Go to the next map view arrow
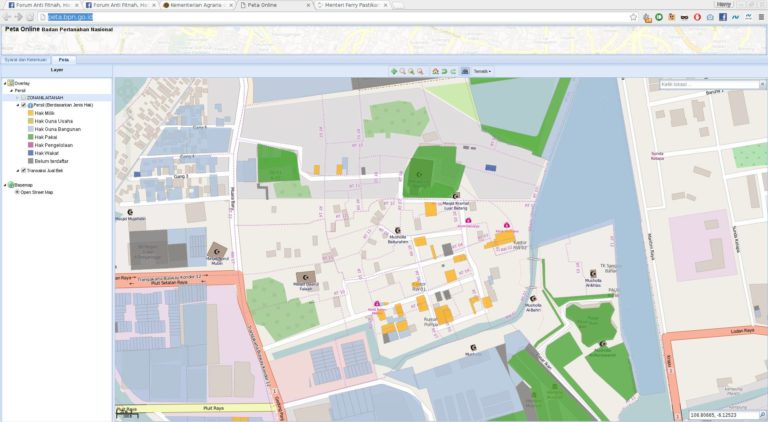Screen dimensions: 768x422 pos(453,72)
